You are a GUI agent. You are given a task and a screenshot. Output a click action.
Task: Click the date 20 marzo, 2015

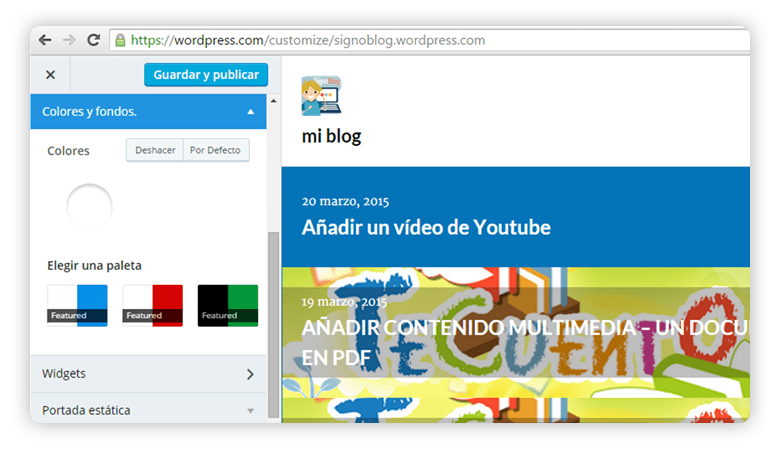pos(345,201)
